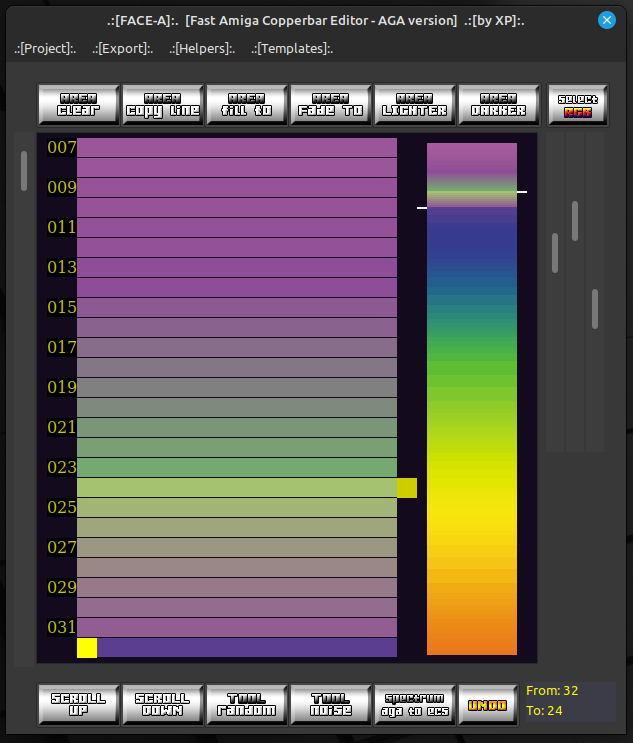Open the Project menu
Viewport: 633px width, 743px height.
click(46, 48)
